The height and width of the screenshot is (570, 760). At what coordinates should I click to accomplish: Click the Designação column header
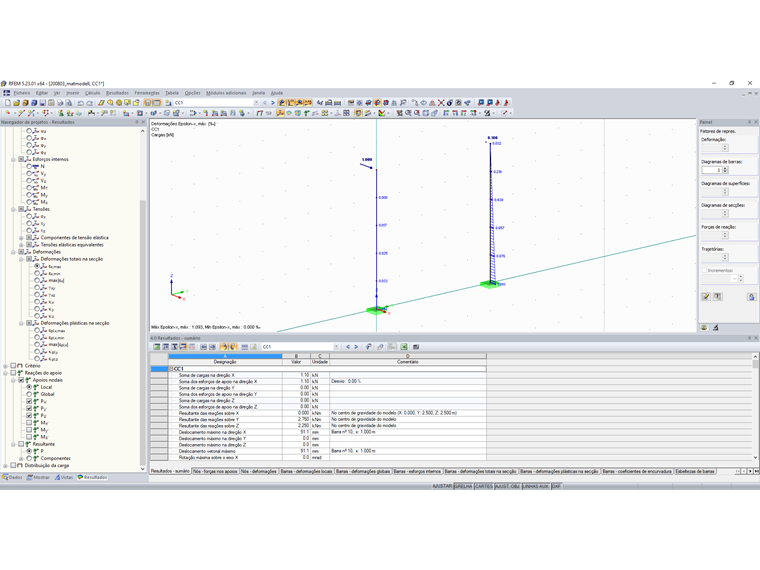(x=225, y=362)
